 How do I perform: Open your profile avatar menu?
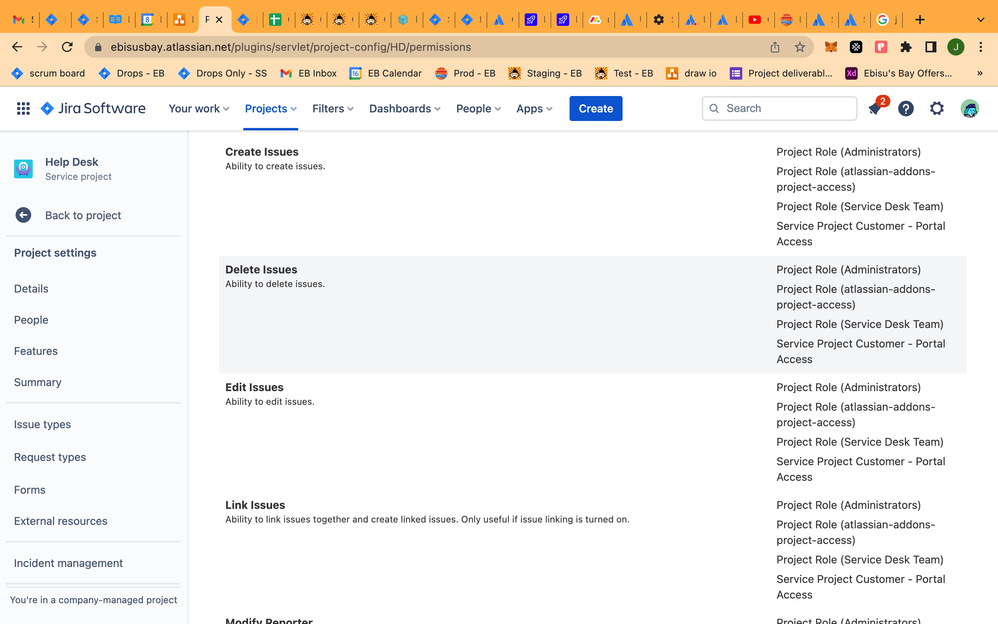click(969, 108)
